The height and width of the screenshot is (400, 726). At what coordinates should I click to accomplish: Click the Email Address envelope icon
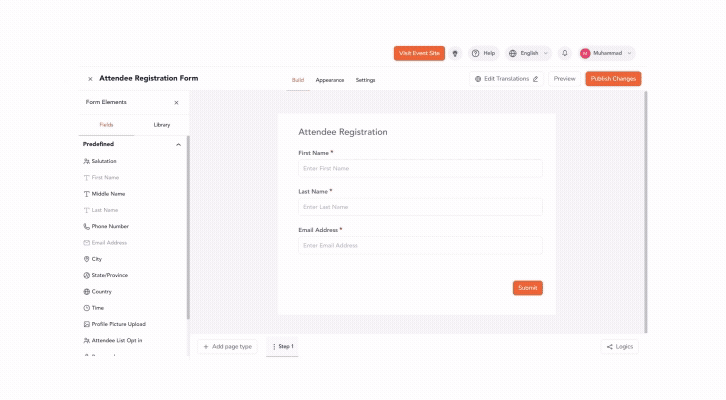click(x=86, y=243)
